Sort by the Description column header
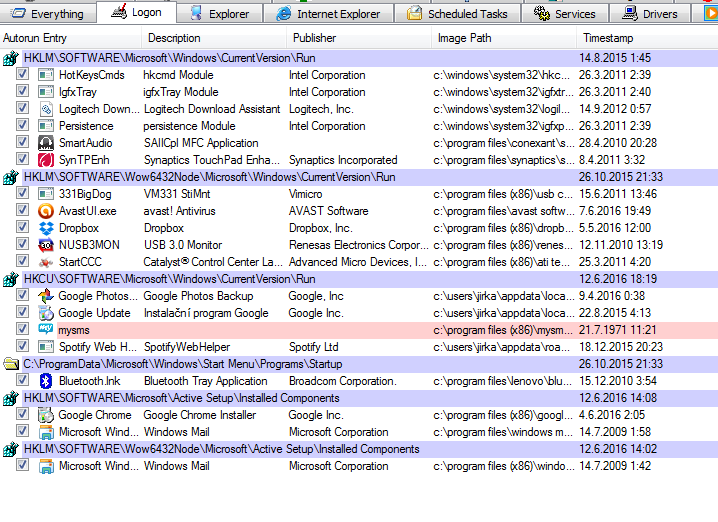The image size is (718, 522). point(214,38)
